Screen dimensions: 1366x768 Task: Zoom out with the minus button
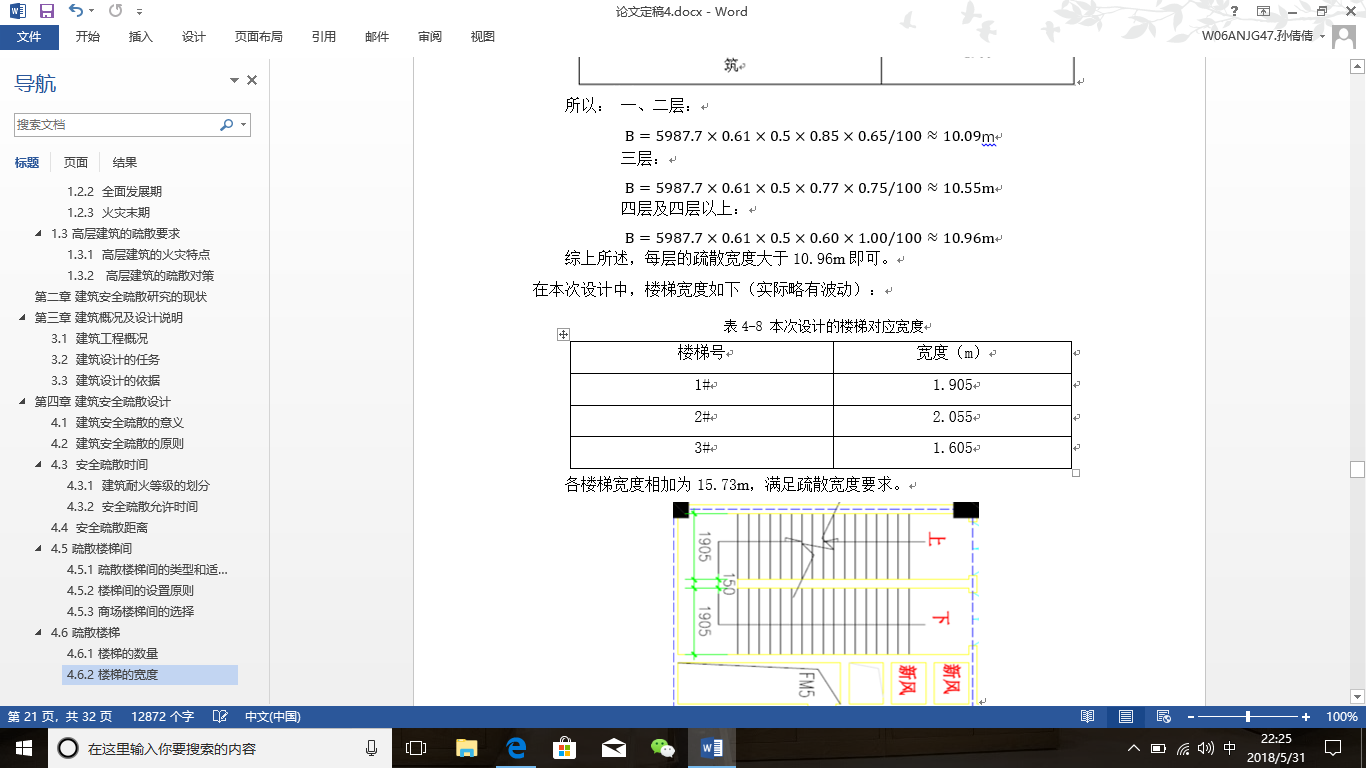tap(1191, 717)
